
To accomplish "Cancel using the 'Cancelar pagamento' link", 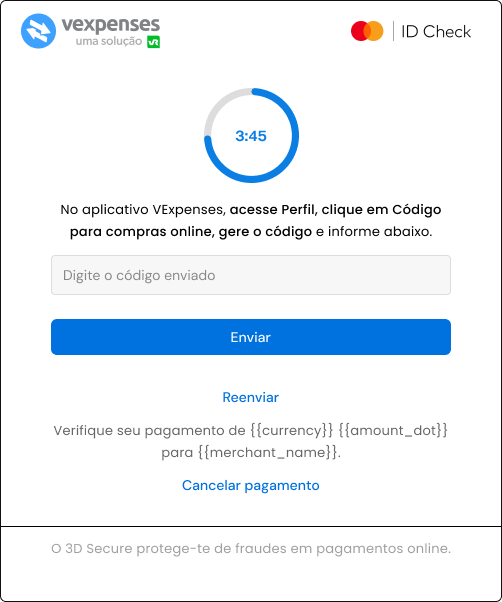I will point(251,485).
